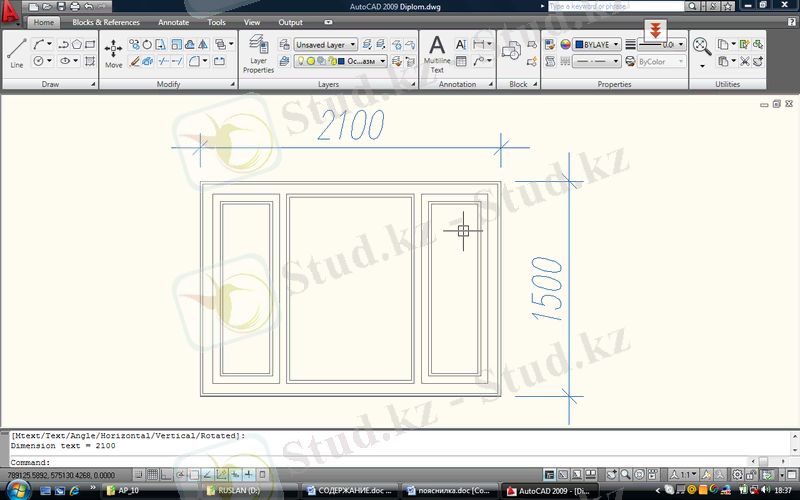The image size is (800, 500).
Task: Toggle Object Snap Tracking in status bar
Action: click(207, 474)
